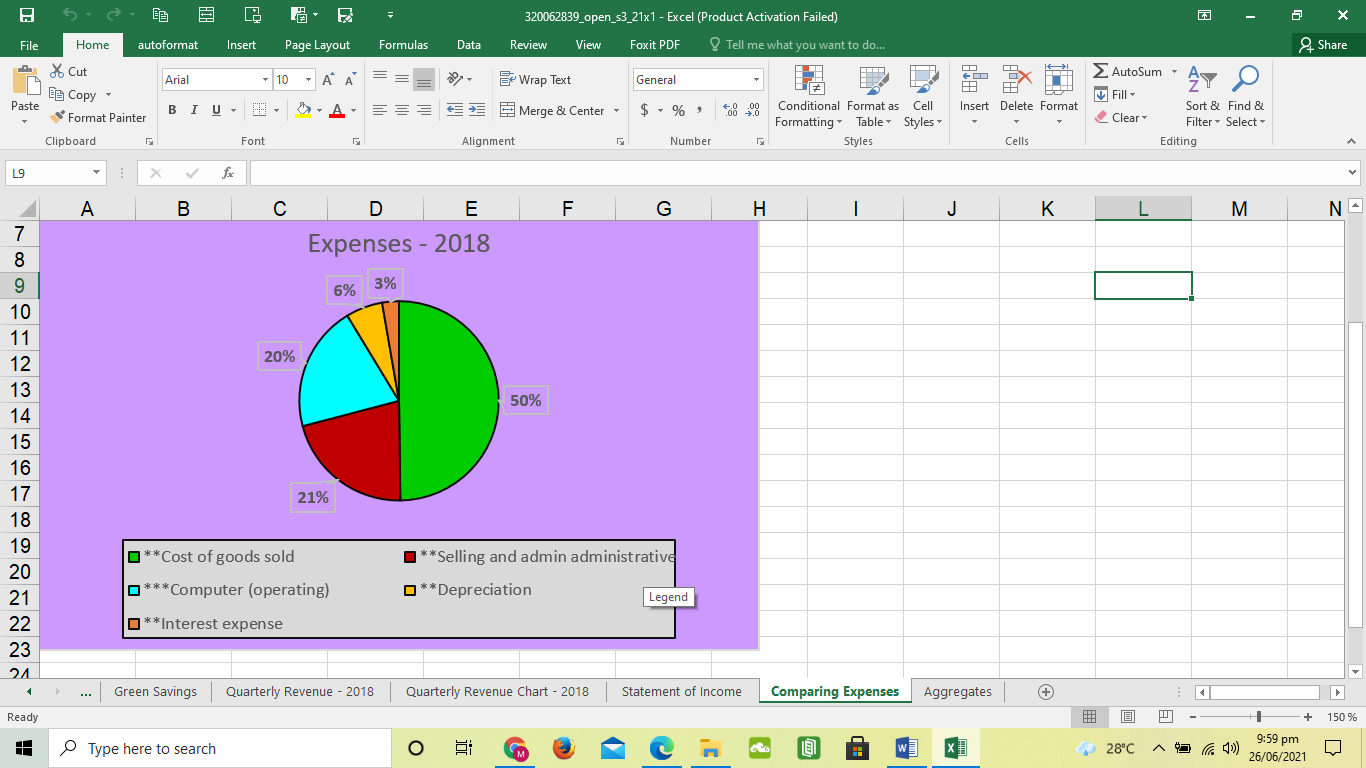
Task: Open the Font dropdown list
Action: coord(265,79)
